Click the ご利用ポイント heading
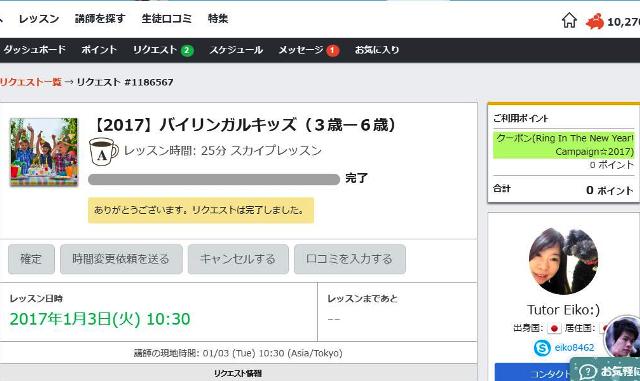640x381 pixels. [520, 118]
